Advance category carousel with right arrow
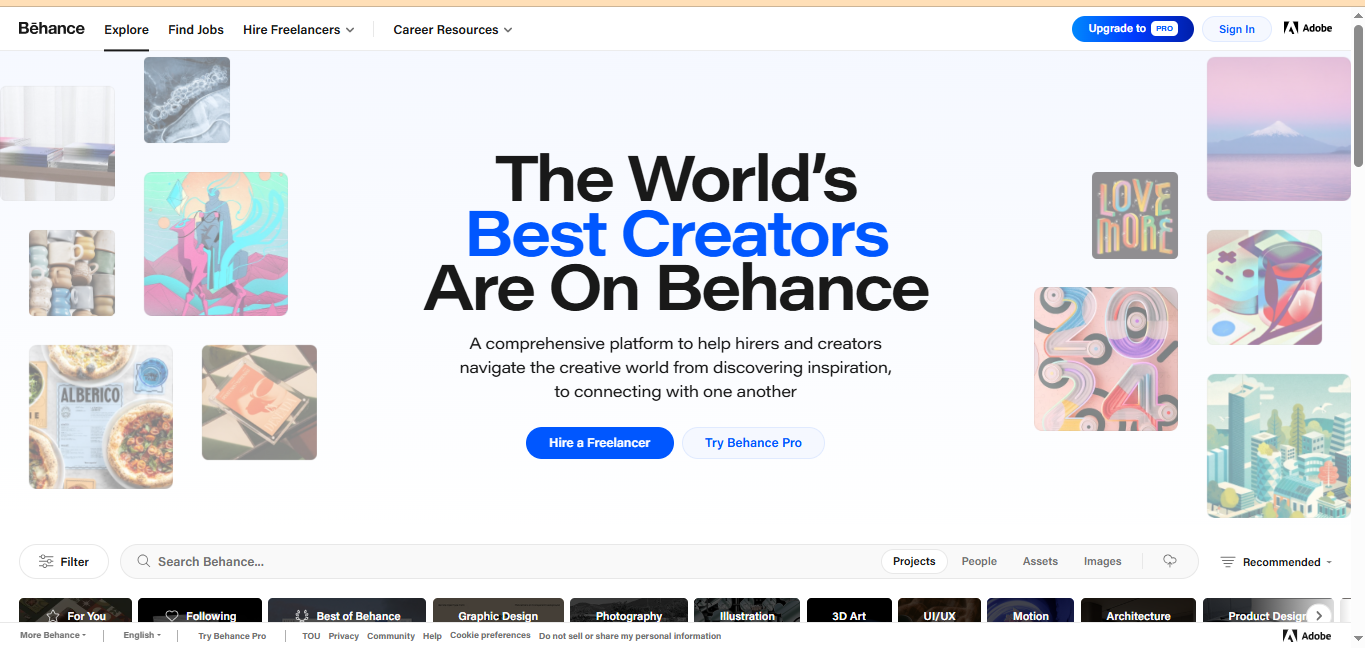The width and height of the screenshot is (1365, 648). pos(1320,615)
